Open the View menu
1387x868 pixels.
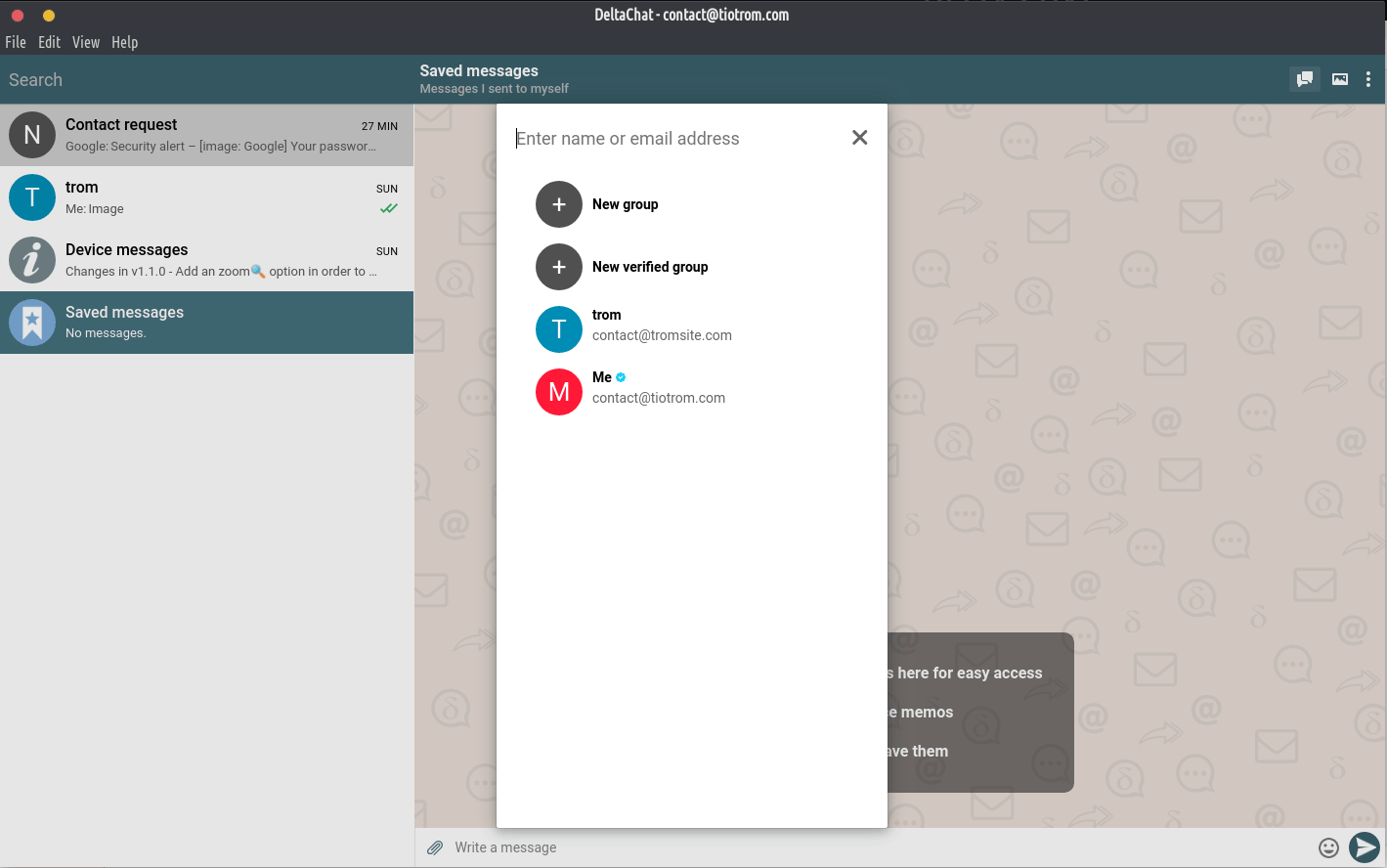coord(86,42)
